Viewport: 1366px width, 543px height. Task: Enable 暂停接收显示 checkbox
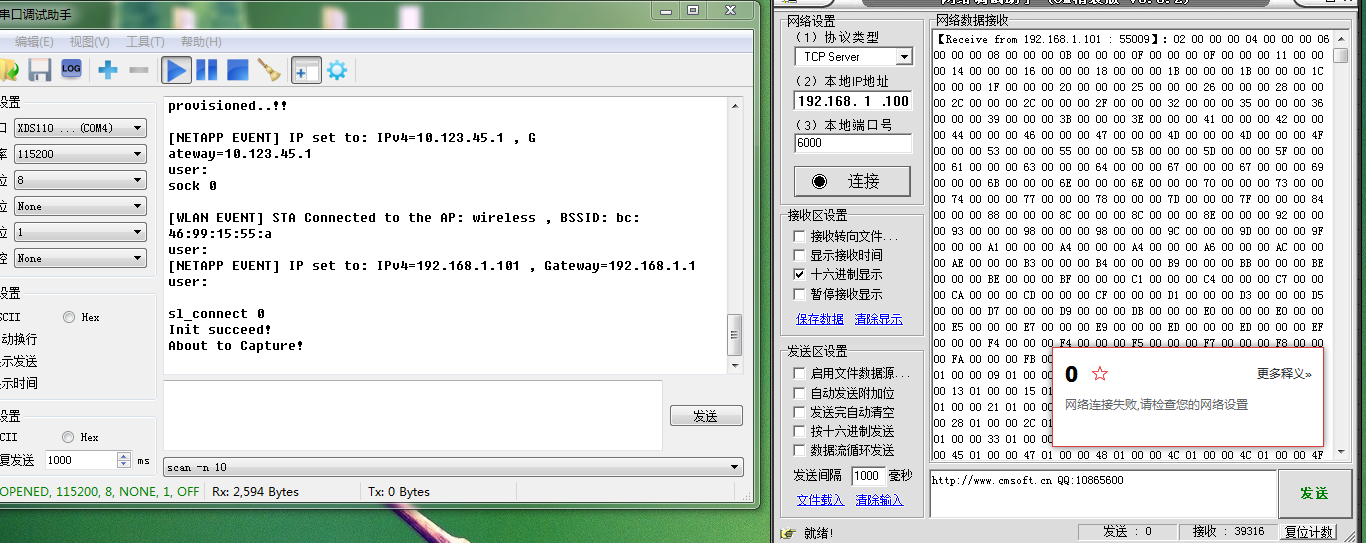[799, 294]
